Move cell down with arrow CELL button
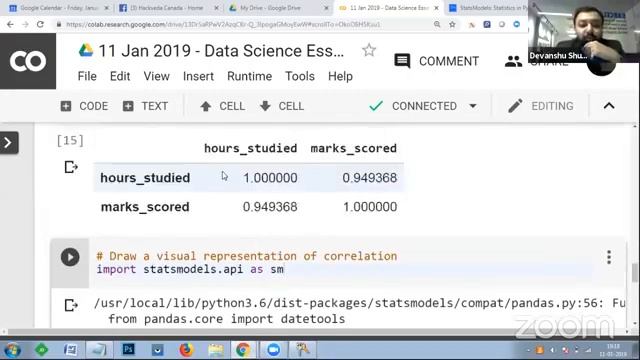 282,106
